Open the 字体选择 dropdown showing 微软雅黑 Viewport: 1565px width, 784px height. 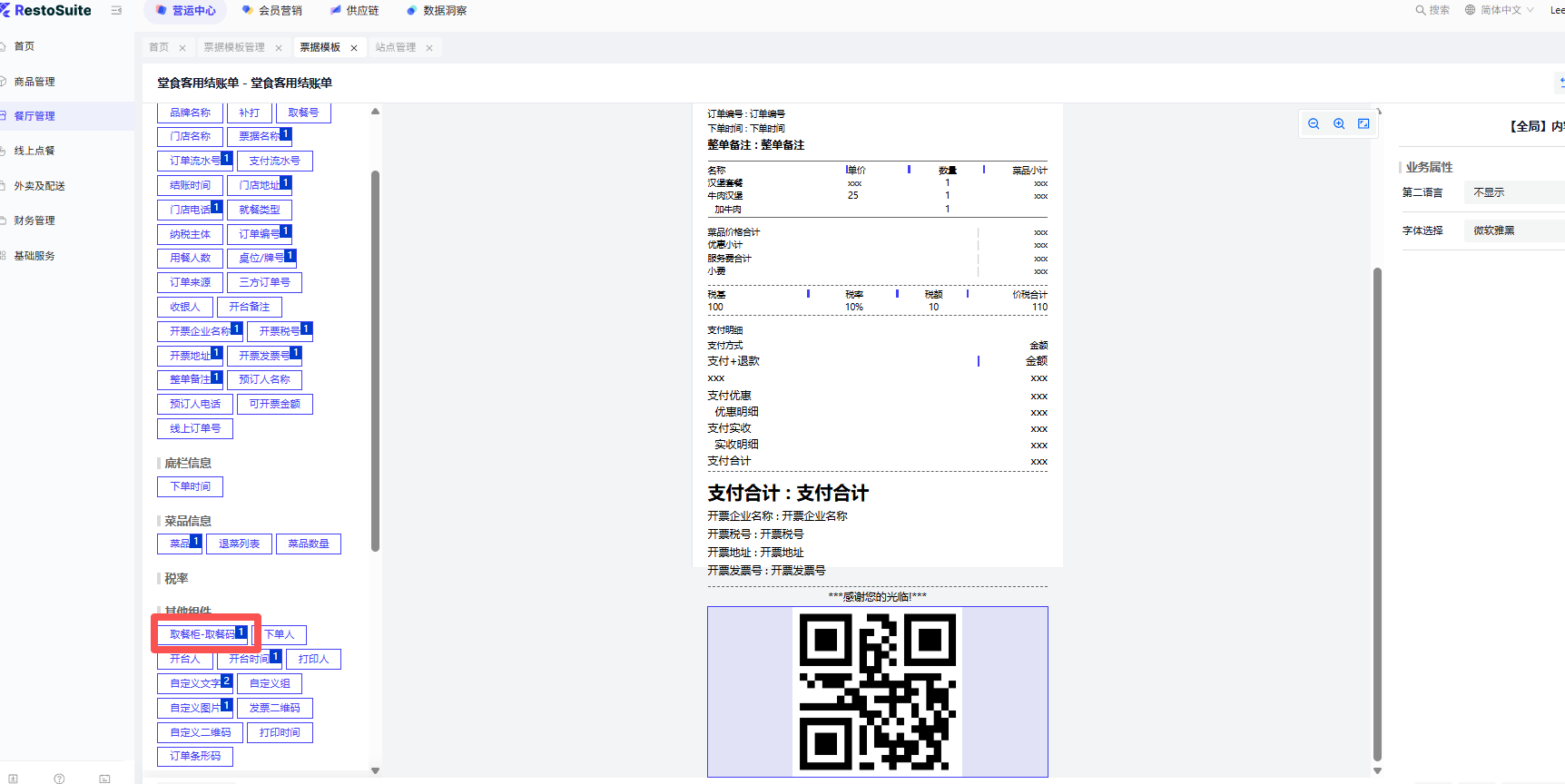(1516, 230)
